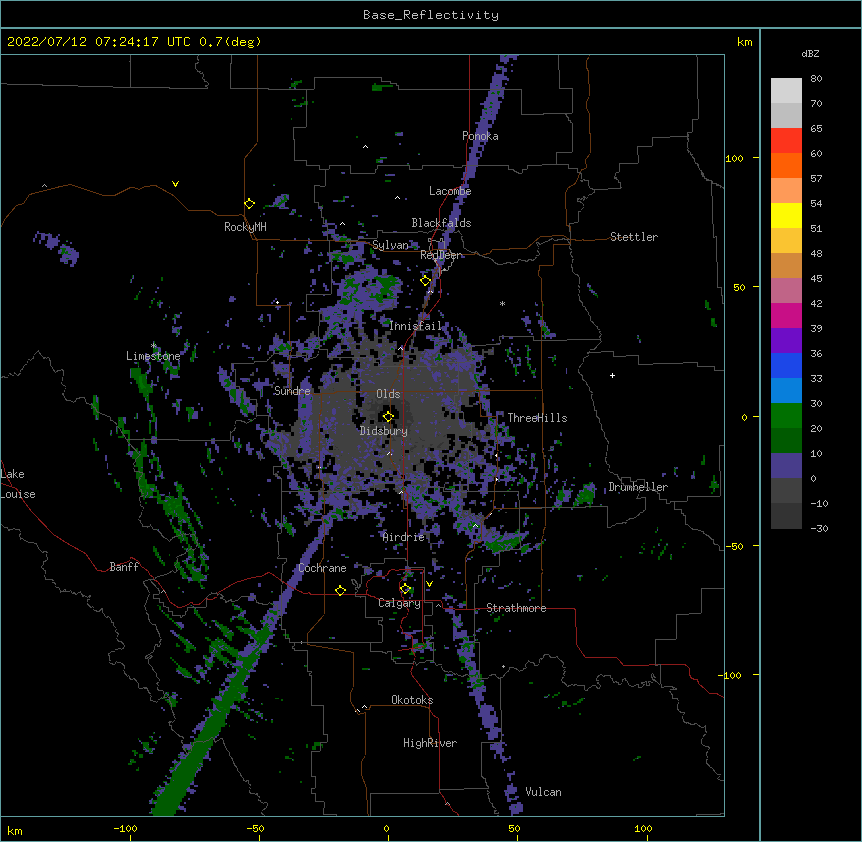Image resolution: width=862 pixels, height=842 pixels.
Task: Click the RedDeer city label
Action: 441,255
